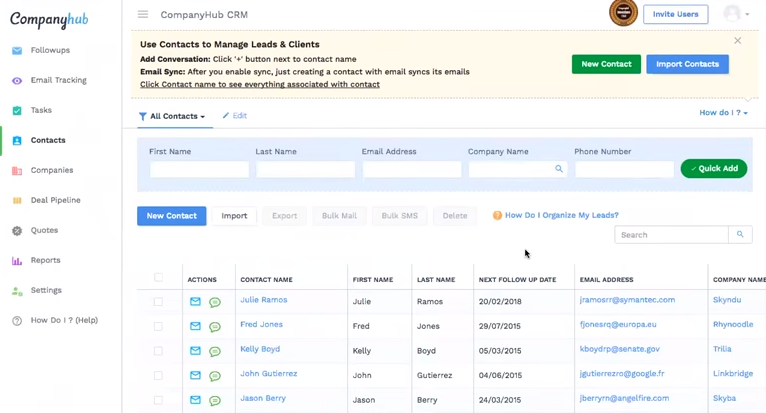Select the checkbox next to Kelly Boyd

pyautogui.click(x=158, y=351)
